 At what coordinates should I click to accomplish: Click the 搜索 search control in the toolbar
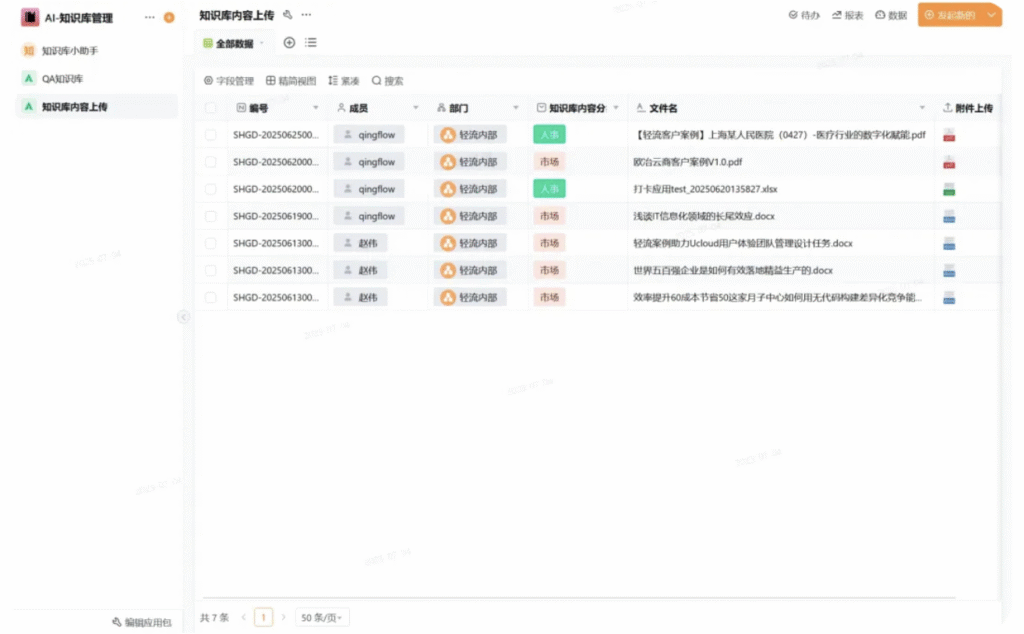tap(388, 81)
